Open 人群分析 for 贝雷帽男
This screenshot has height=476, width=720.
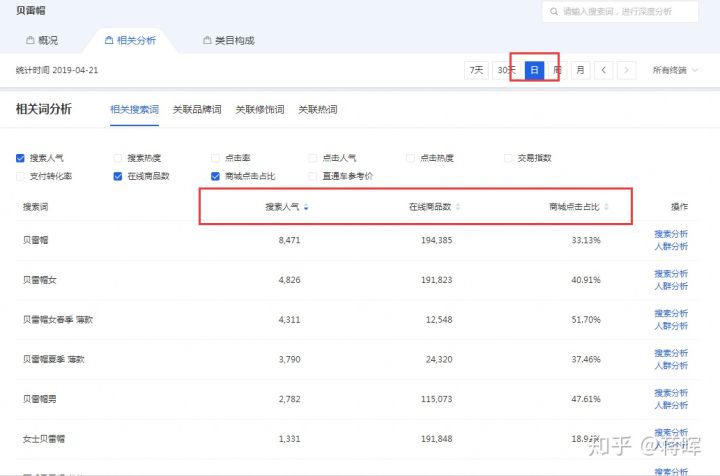click(x=671, y=405)
